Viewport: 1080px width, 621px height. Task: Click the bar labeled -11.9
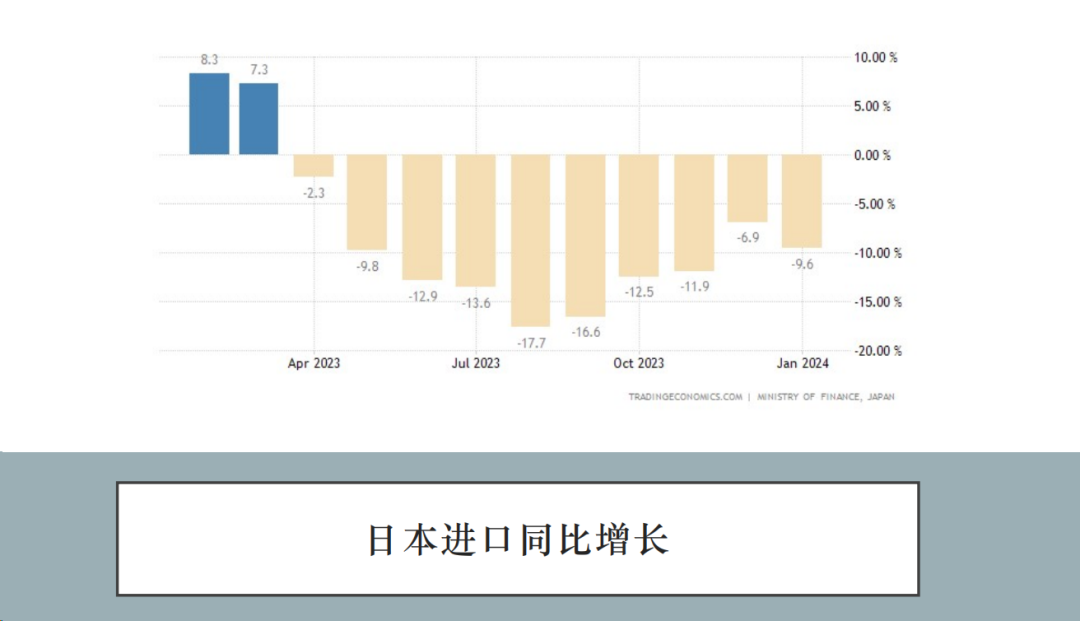(694, 212)
